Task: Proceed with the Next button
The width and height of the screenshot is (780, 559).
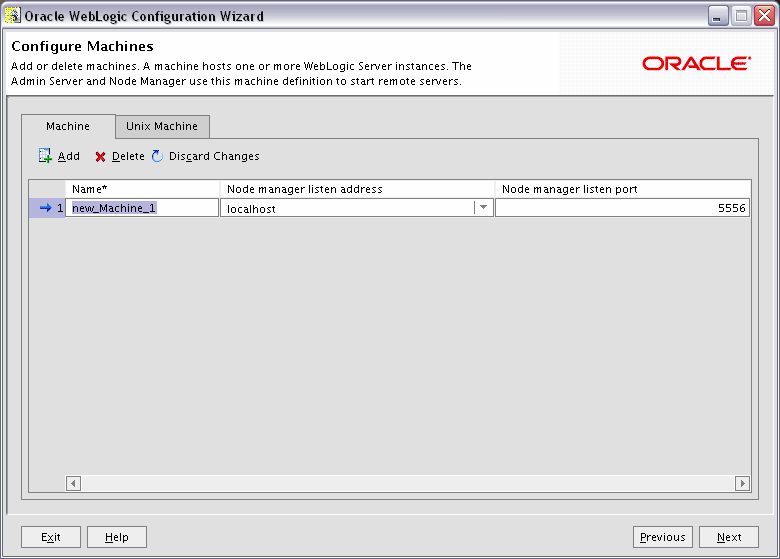Action: click(729, 537)
